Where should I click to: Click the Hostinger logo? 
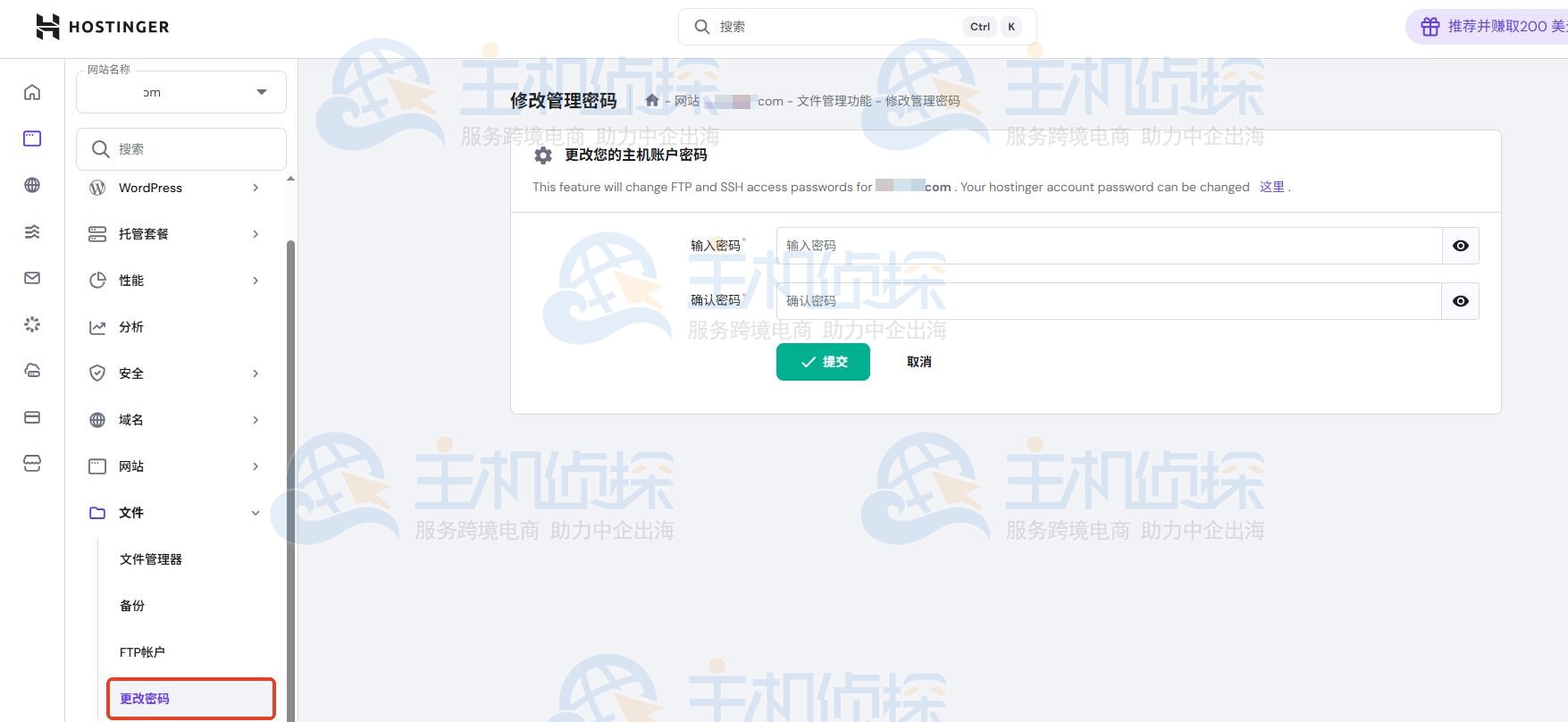102,27
